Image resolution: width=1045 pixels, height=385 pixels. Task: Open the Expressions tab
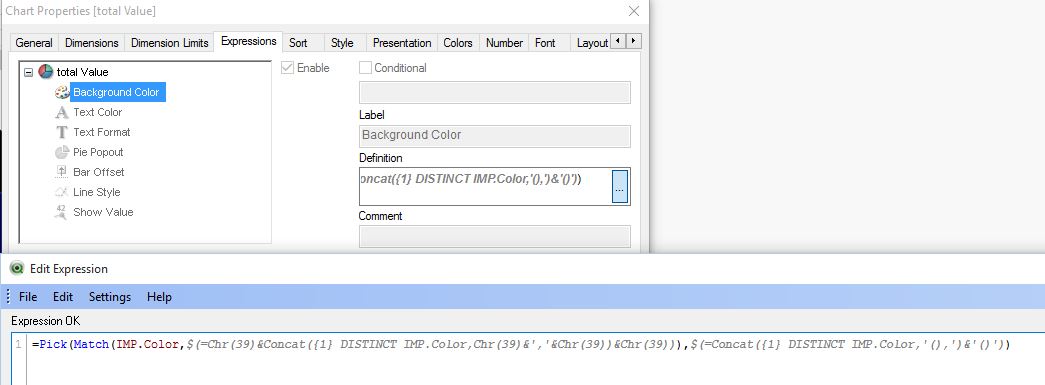pos(249,41)
